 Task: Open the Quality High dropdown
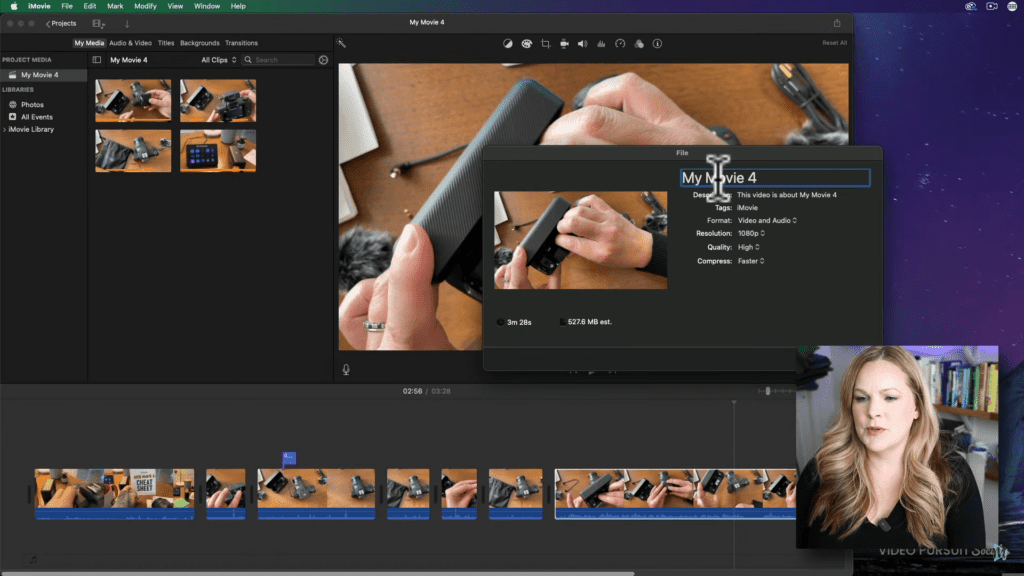(x=748, y=248)
